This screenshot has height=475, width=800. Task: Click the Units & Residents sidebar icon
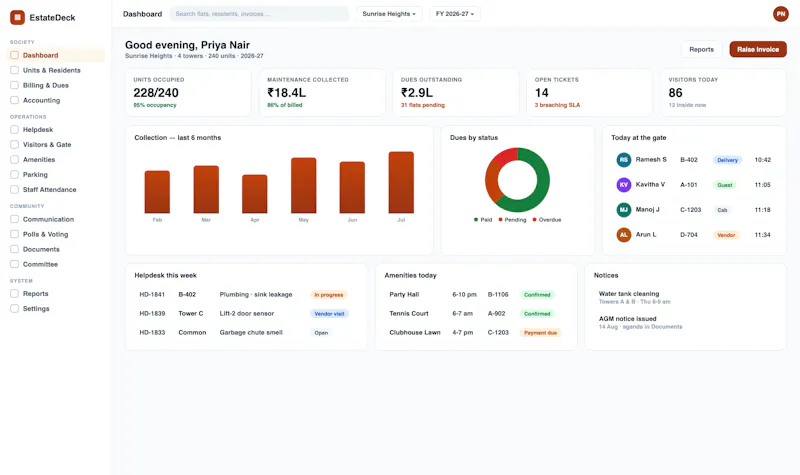pyautogui.click(x=14, y=70)
